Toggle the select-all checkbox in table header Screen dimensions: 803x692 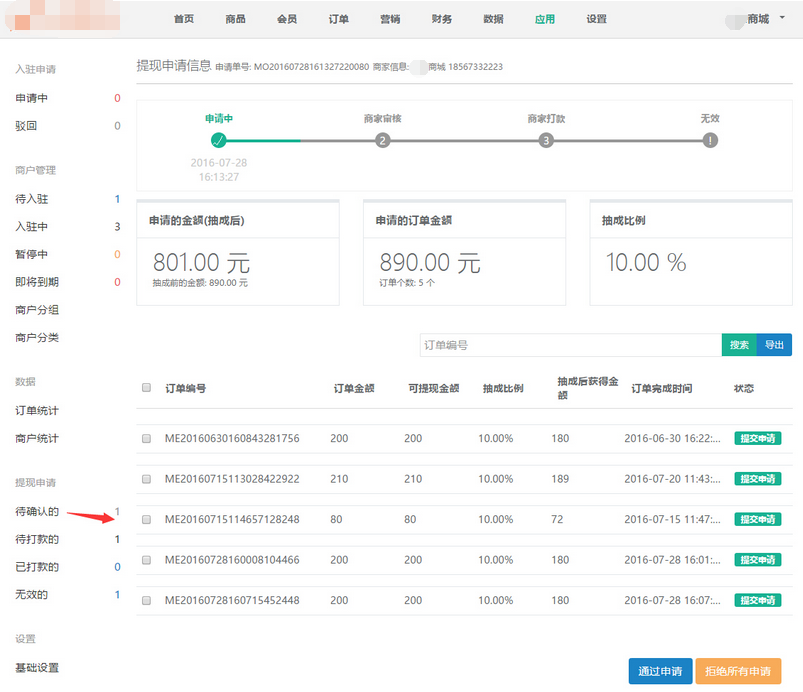147,388
